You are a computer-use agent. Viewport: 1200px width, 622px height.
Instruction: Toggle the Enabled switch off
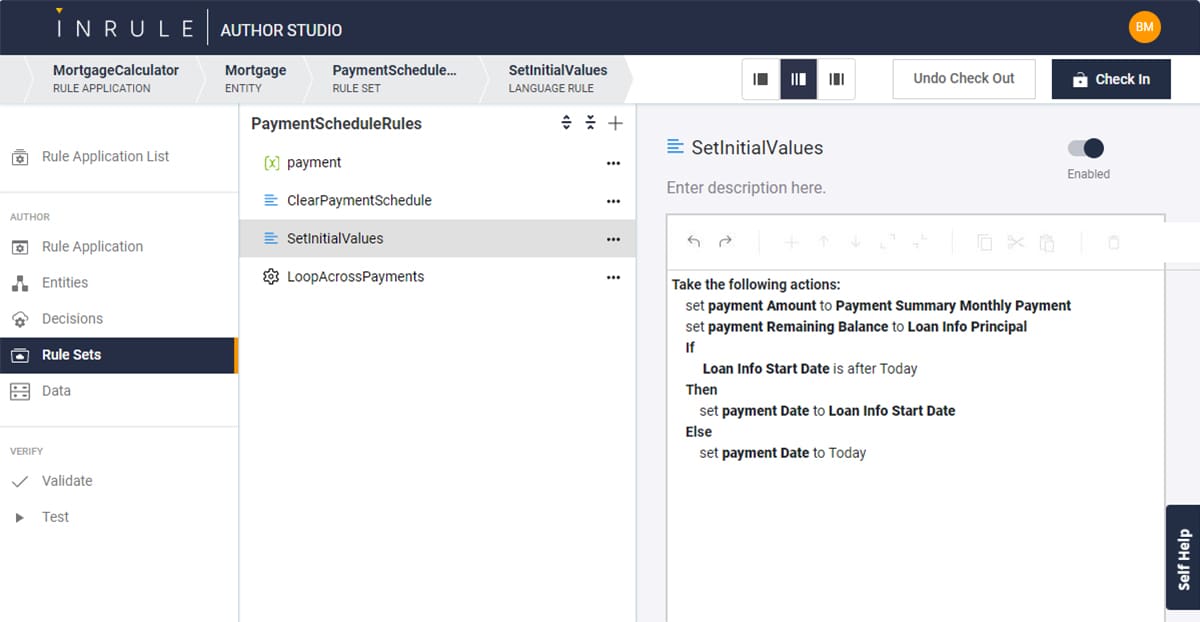(1086, 148)
